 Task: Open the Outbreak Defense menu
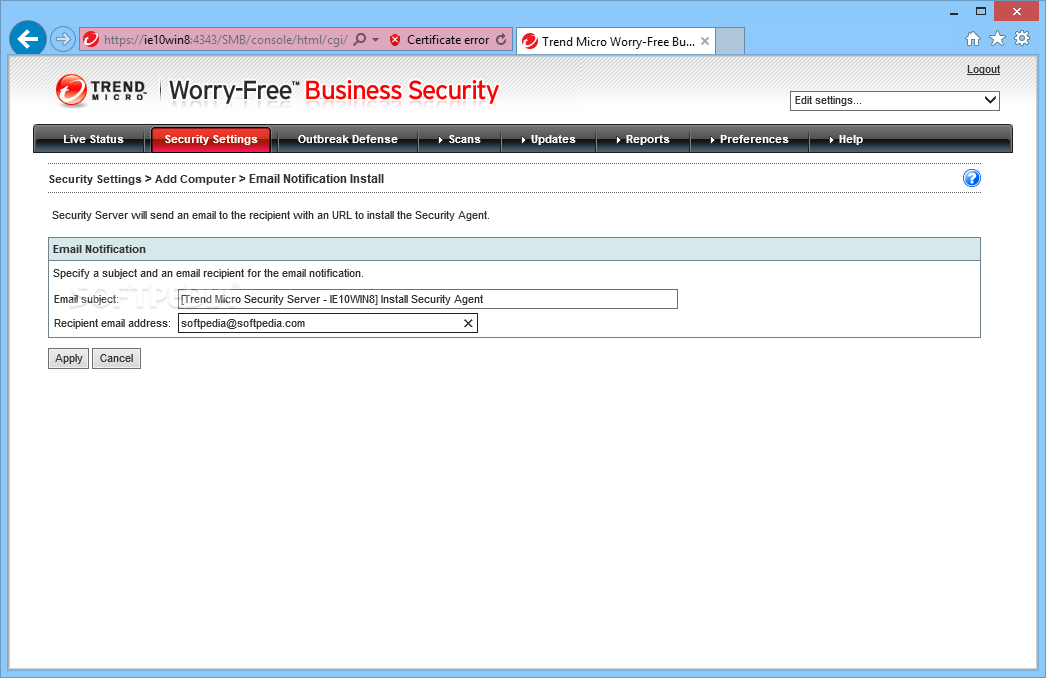(347, 139)
